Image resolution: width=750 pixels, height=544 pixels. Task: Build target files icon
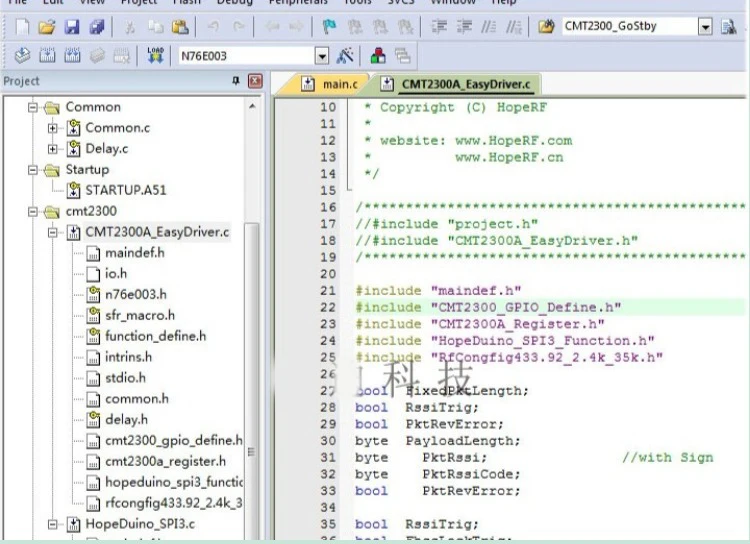coord(47,56)
